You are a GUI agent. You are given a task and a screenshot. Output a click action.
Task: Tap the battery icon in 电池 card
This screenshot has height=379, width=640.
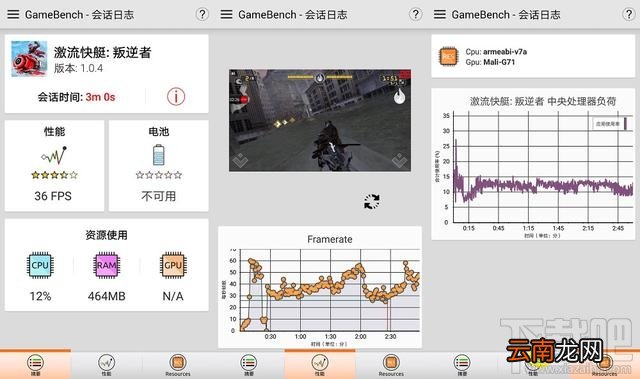click(158, 155)
